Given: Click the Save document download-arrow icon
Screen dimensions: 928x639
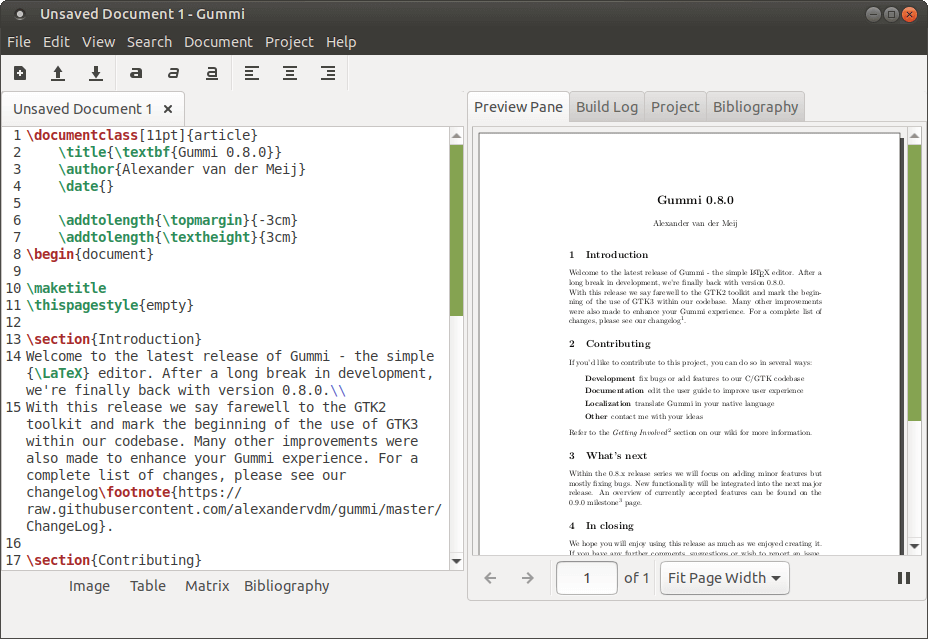Looking at the screenshot, I should (96, 73).
